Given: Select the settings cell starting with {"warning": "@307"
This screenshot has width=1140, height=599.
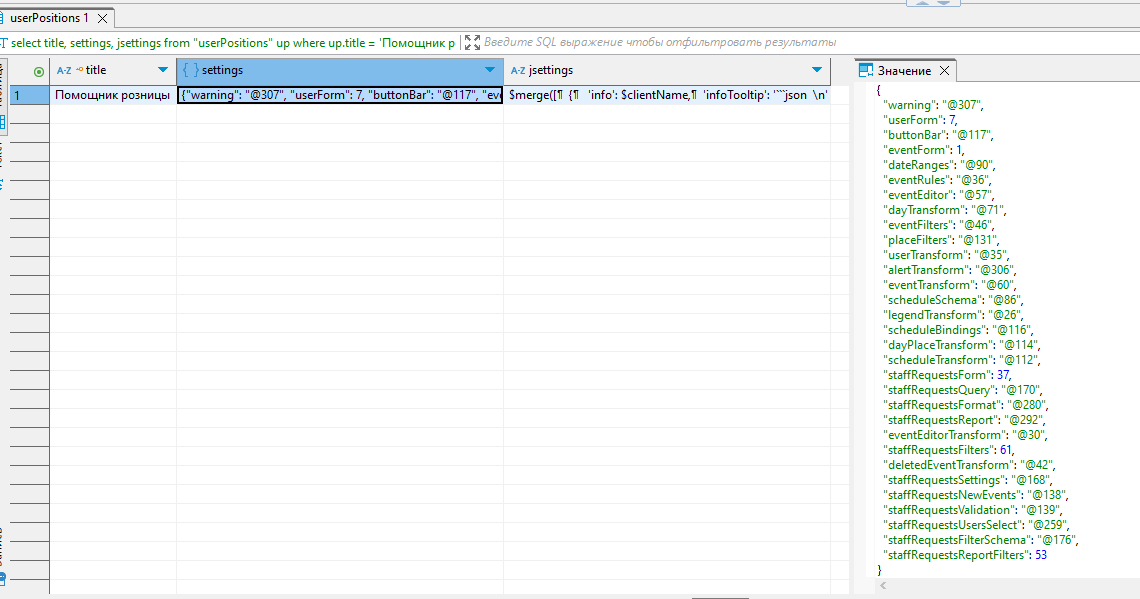Looking at the screenshot, I should pos(340,95).
